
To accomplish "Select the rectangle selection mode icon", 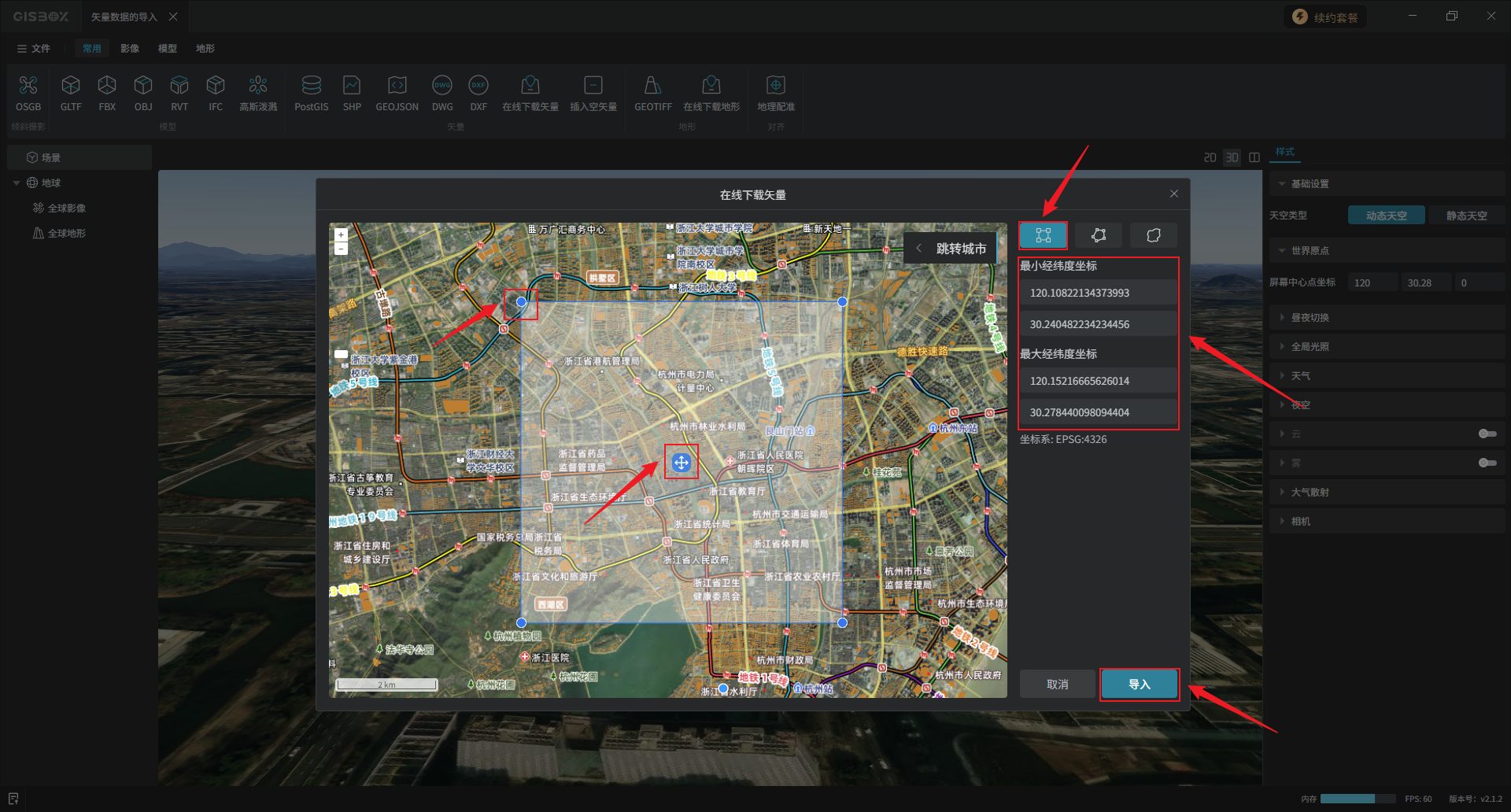I will pyautogui.click(x=1043, y=235).
